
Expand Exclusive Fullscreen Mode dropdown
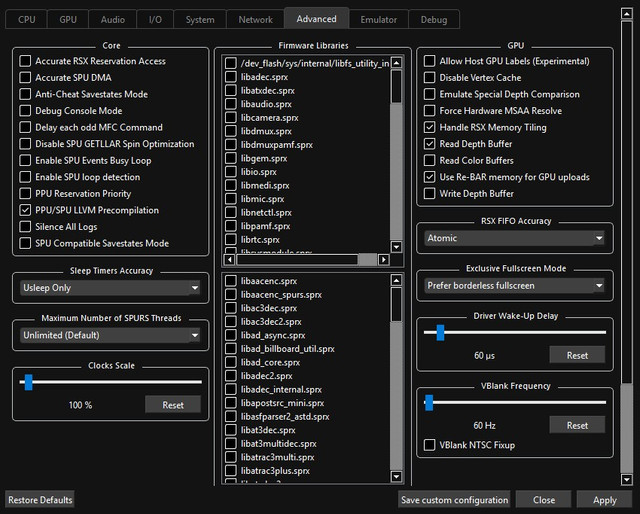click(514, 285)
